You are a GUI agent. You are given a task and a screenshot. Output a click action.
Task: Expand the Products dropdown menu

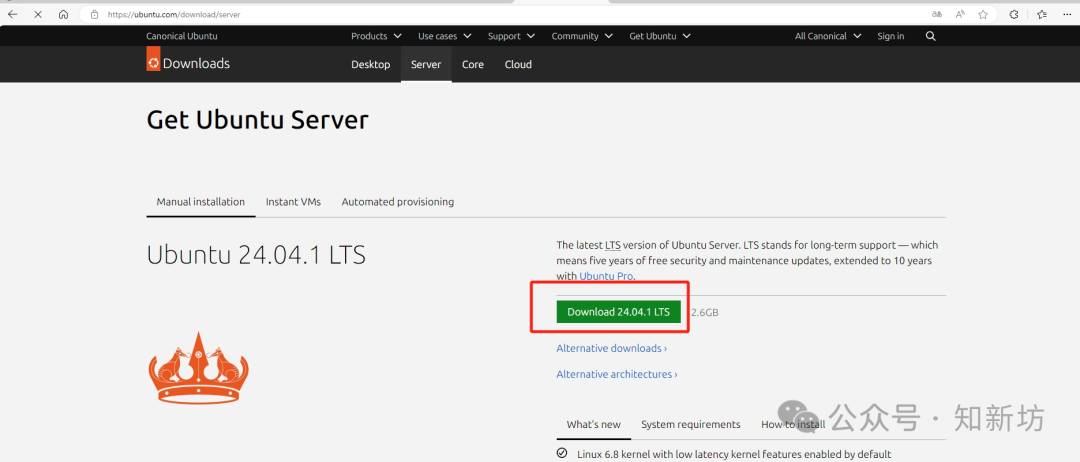(376, 36)
